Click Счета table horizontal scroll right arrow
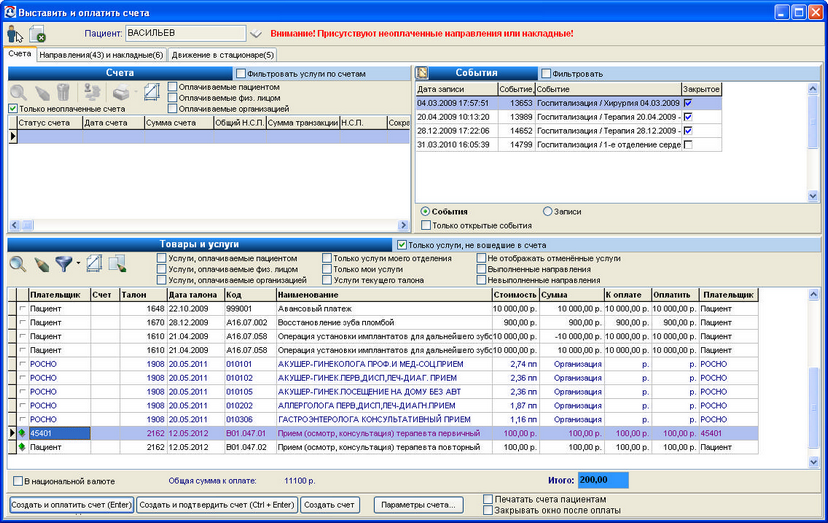Screen dimensions: 828x523 click(403, 225)
